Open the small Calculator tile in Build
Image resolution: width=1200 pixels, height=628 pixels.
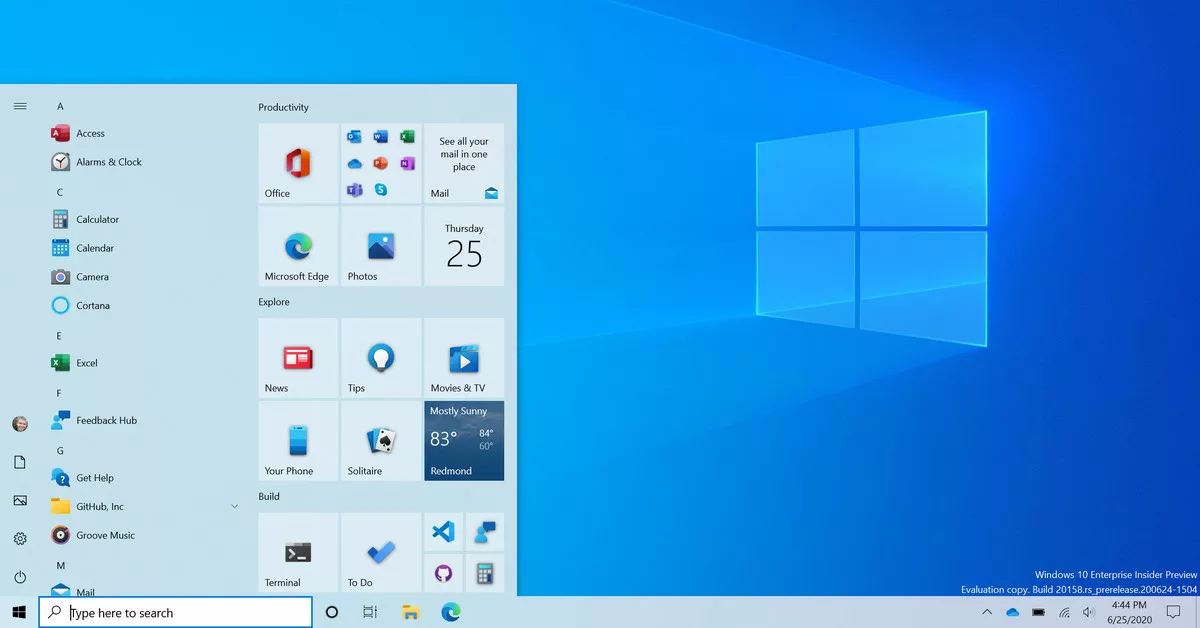(x=485, y=574)
